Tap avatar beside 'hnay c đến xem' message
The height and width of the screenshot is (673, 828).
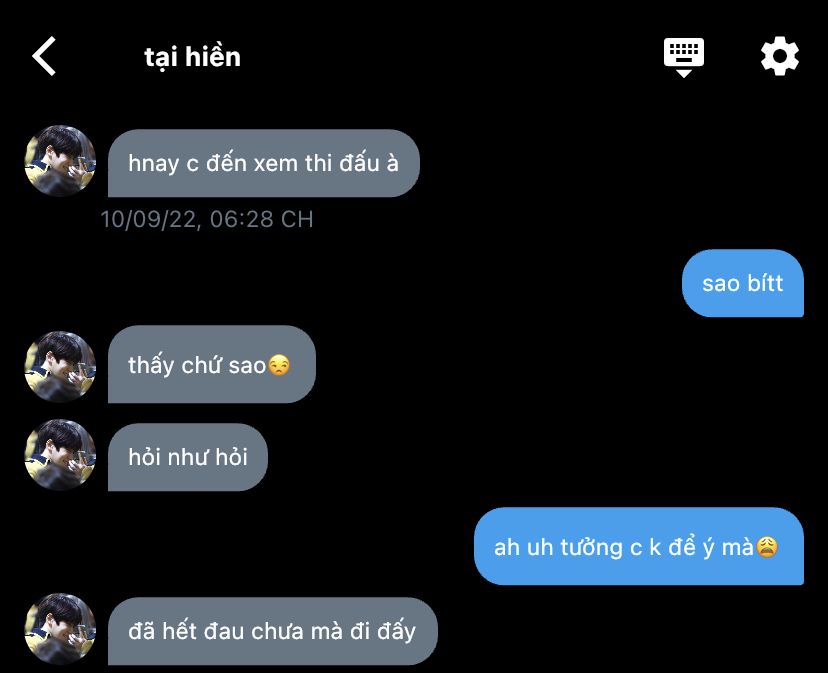(60, 161)
